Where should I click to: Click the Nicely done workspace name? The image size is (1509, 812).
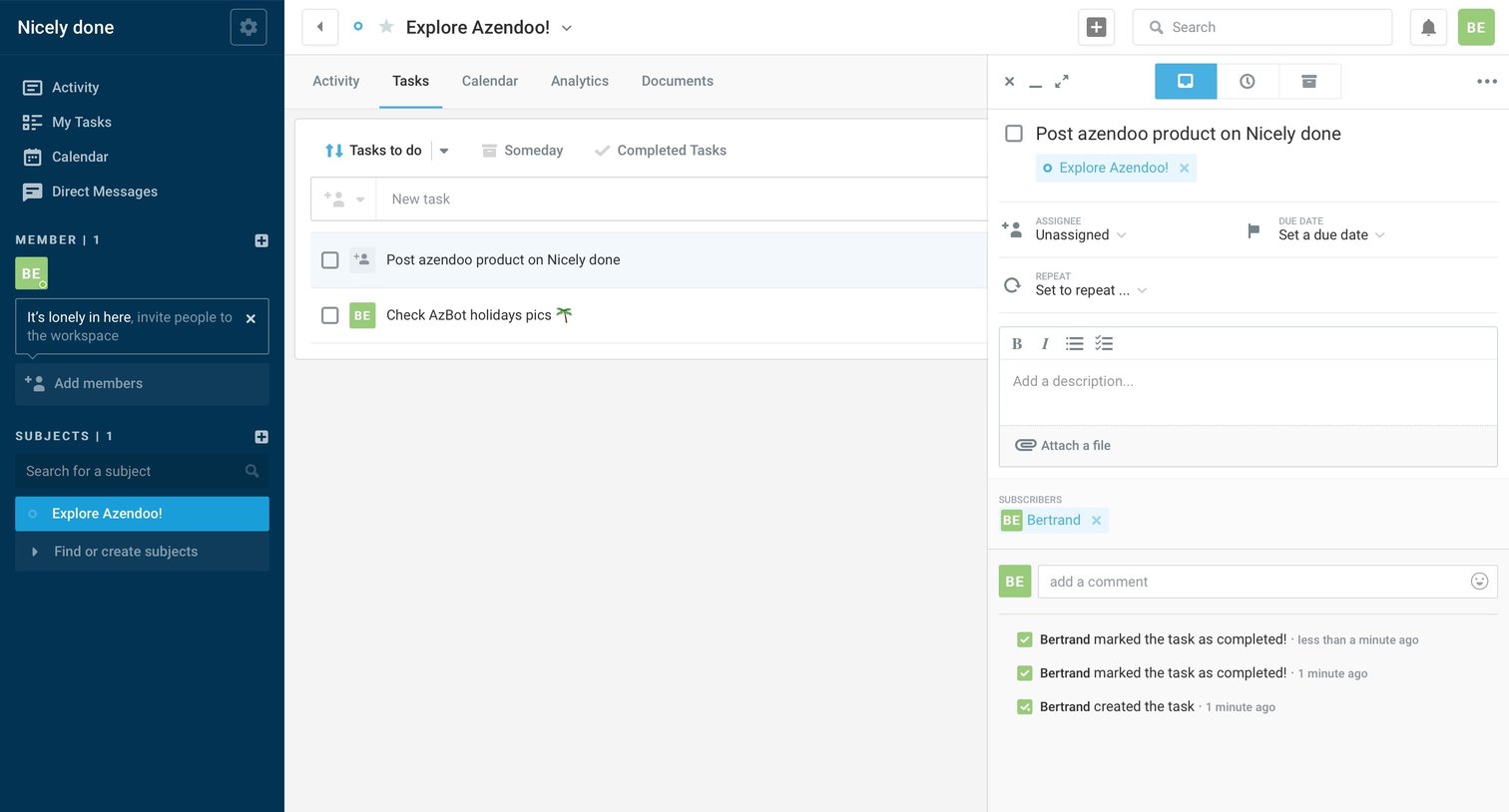click(66, 28)
